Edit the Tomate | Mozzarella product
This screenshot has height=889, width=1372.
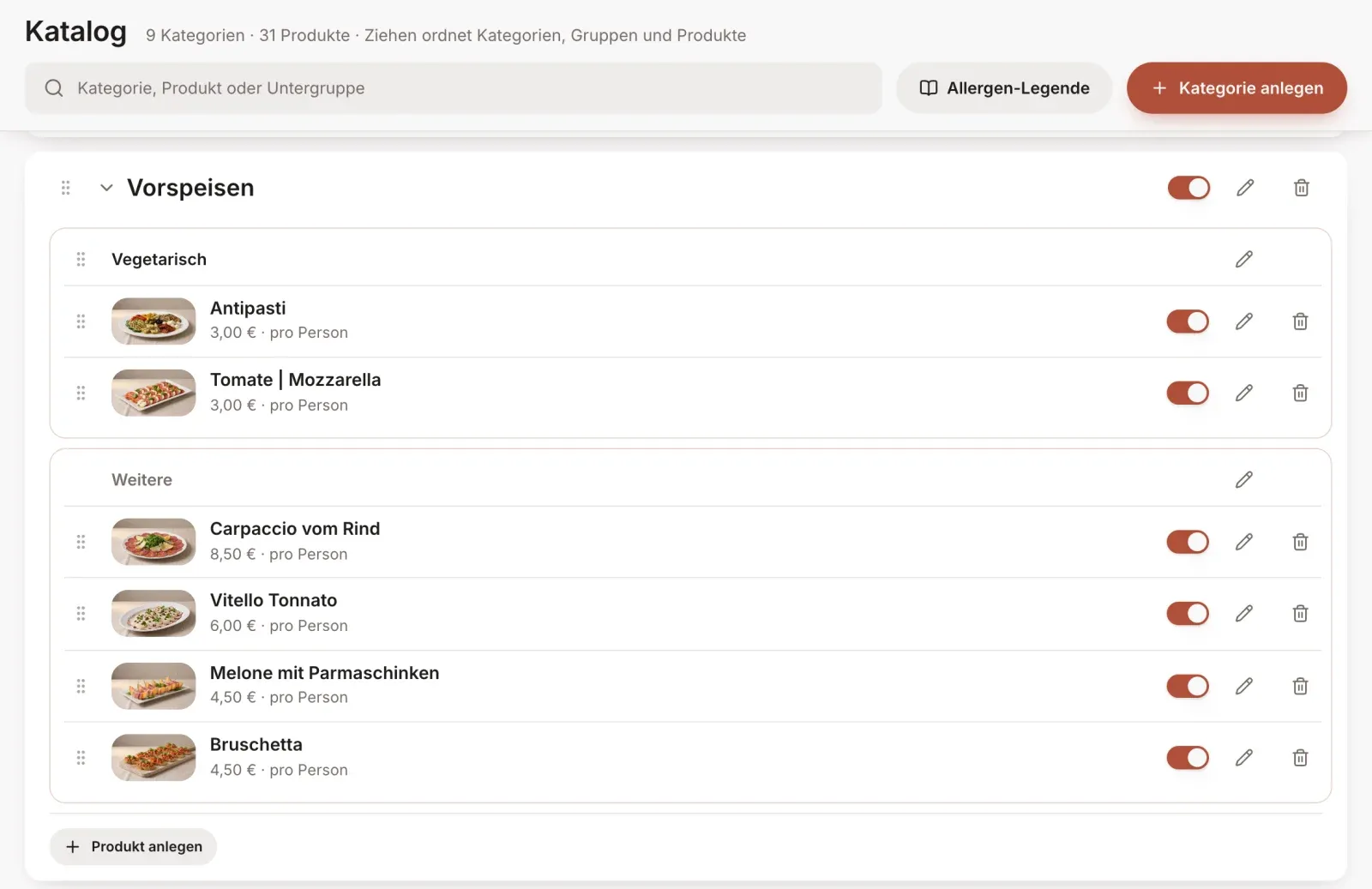[x=1244, y=393]
